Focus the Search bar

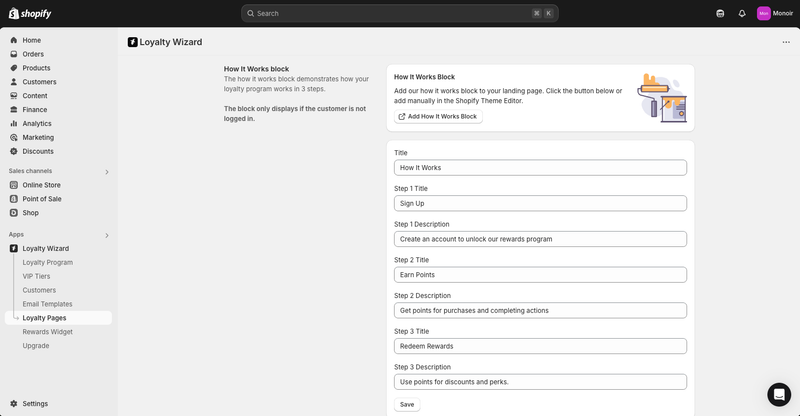399,13
